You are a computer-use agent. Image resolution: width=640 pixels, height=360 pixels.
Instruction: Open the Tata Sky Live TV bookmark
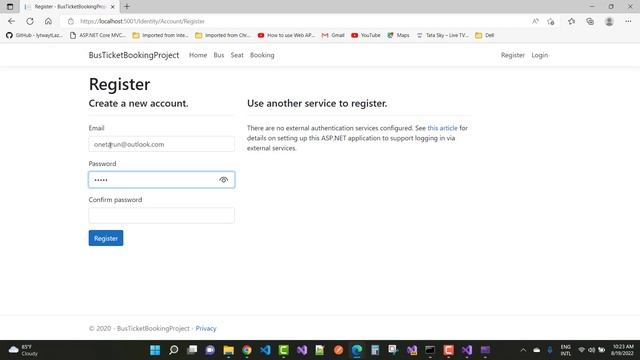[442, 35]
